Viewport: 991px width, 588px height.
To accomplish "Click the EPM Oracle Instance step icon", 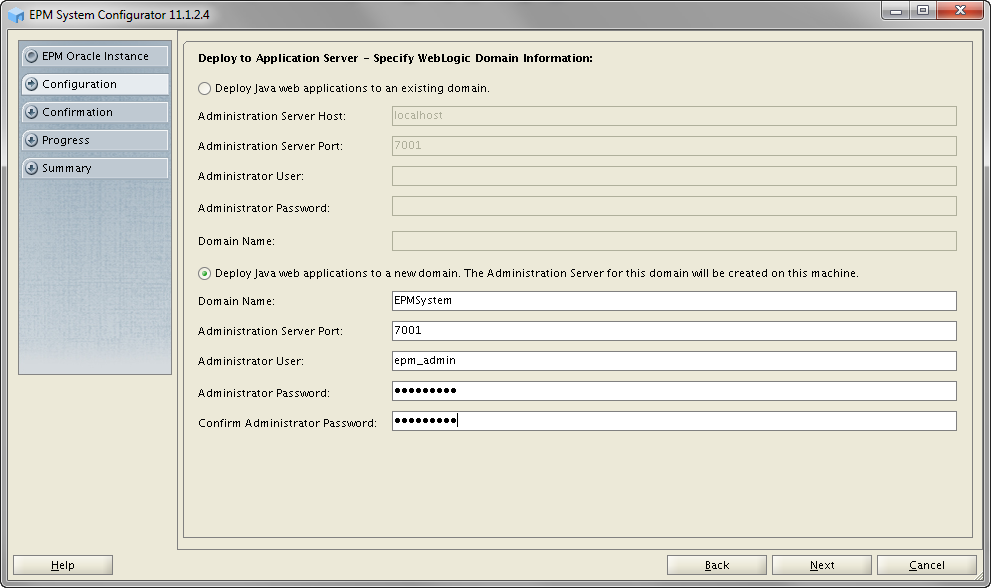I will click(32, 57).
